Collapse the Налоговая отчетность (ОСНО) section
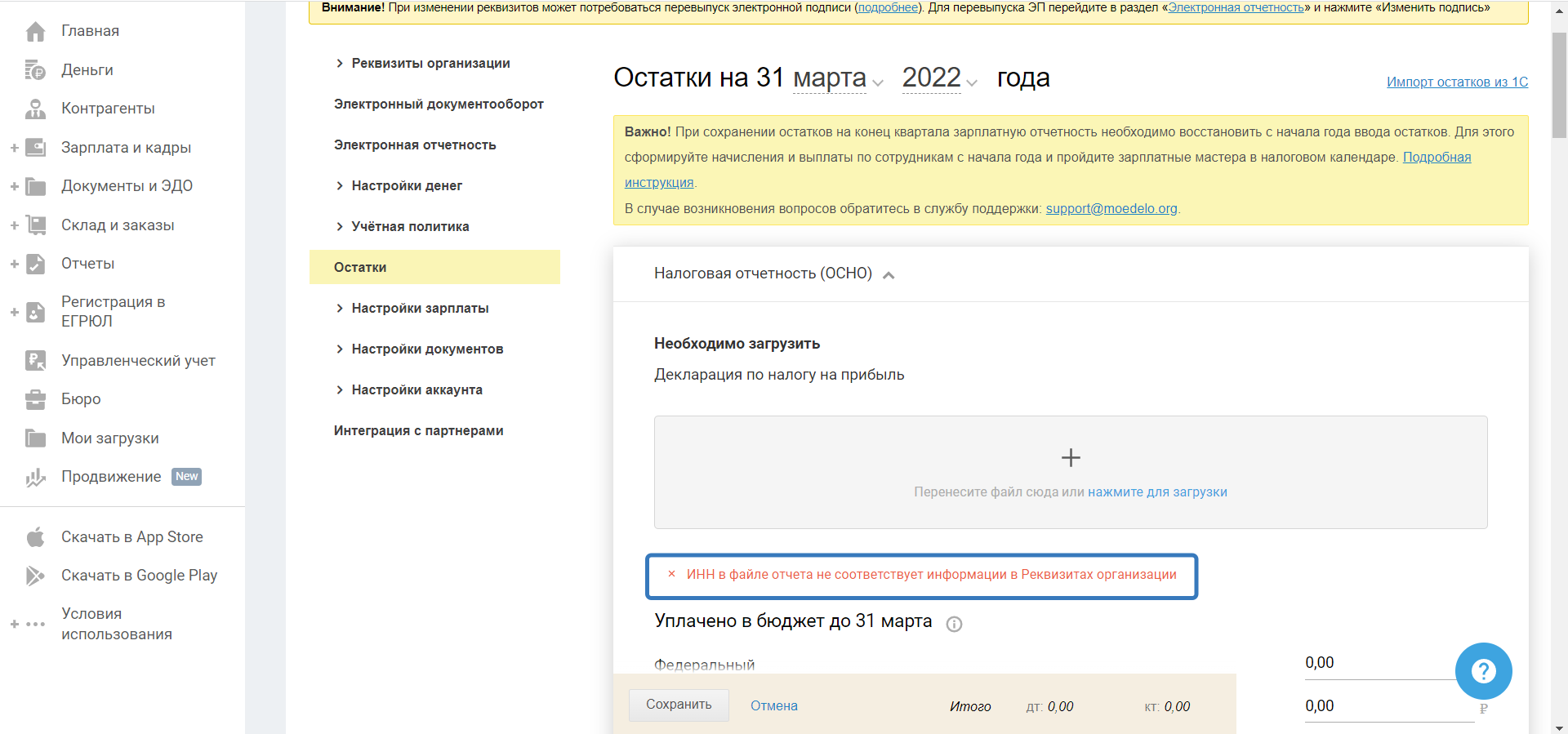The height and width of the screenshot is (734, 1568). click(x=889, y=275)
